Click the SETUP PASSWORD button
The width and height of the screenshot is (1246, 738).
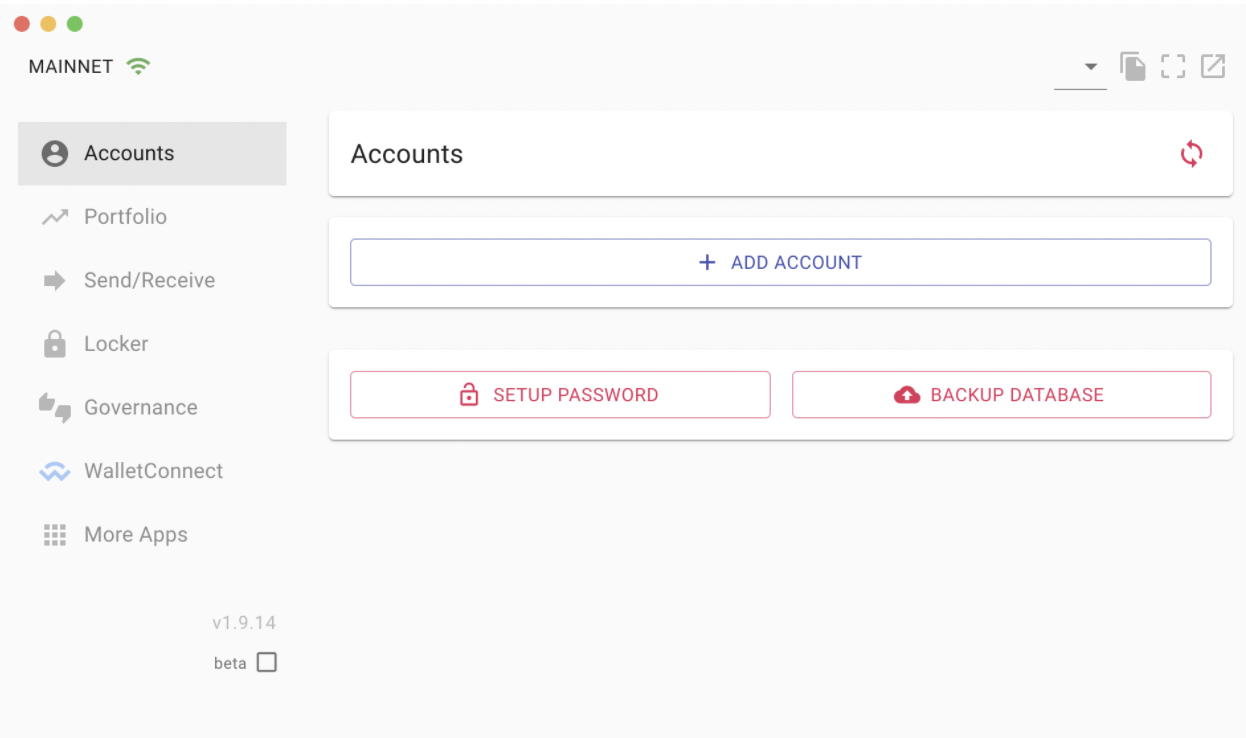[x=560, y=394]
